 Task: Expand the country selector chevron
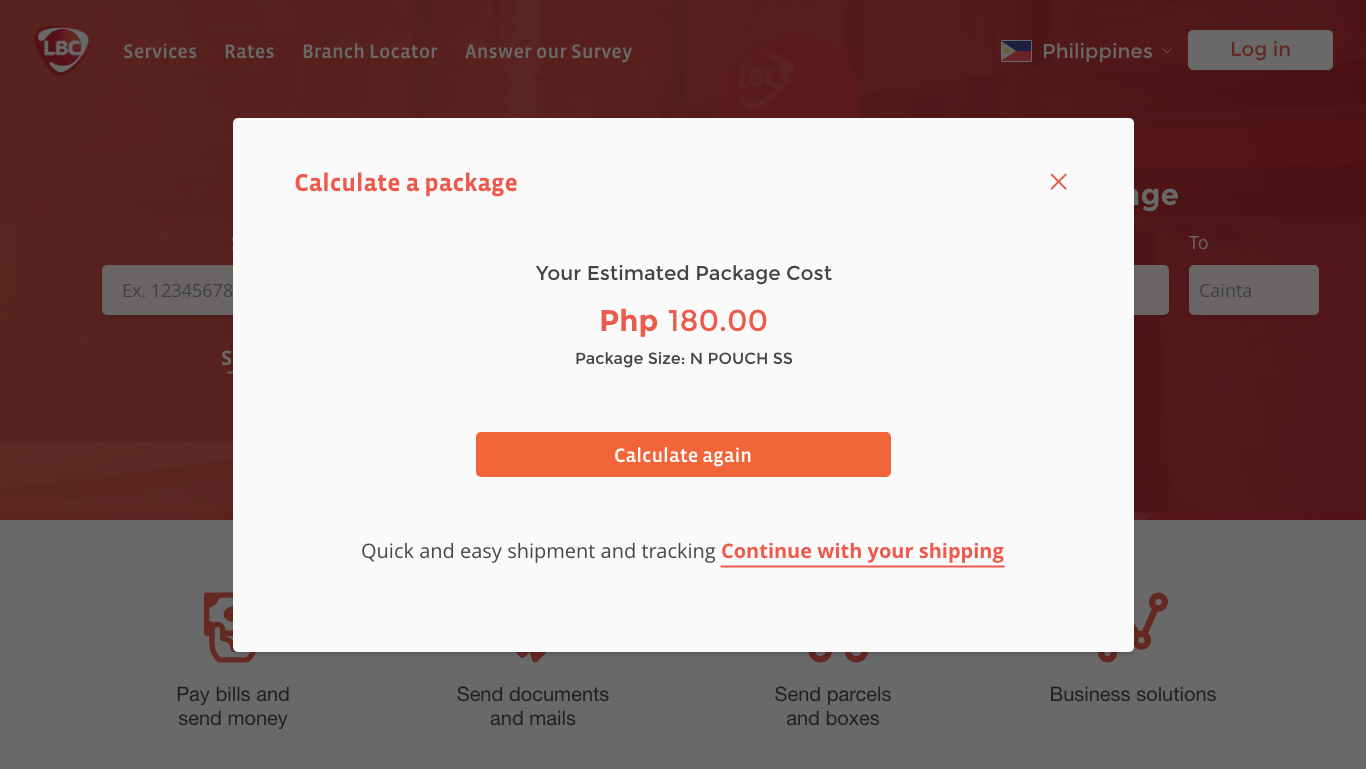click(1166, 51)
